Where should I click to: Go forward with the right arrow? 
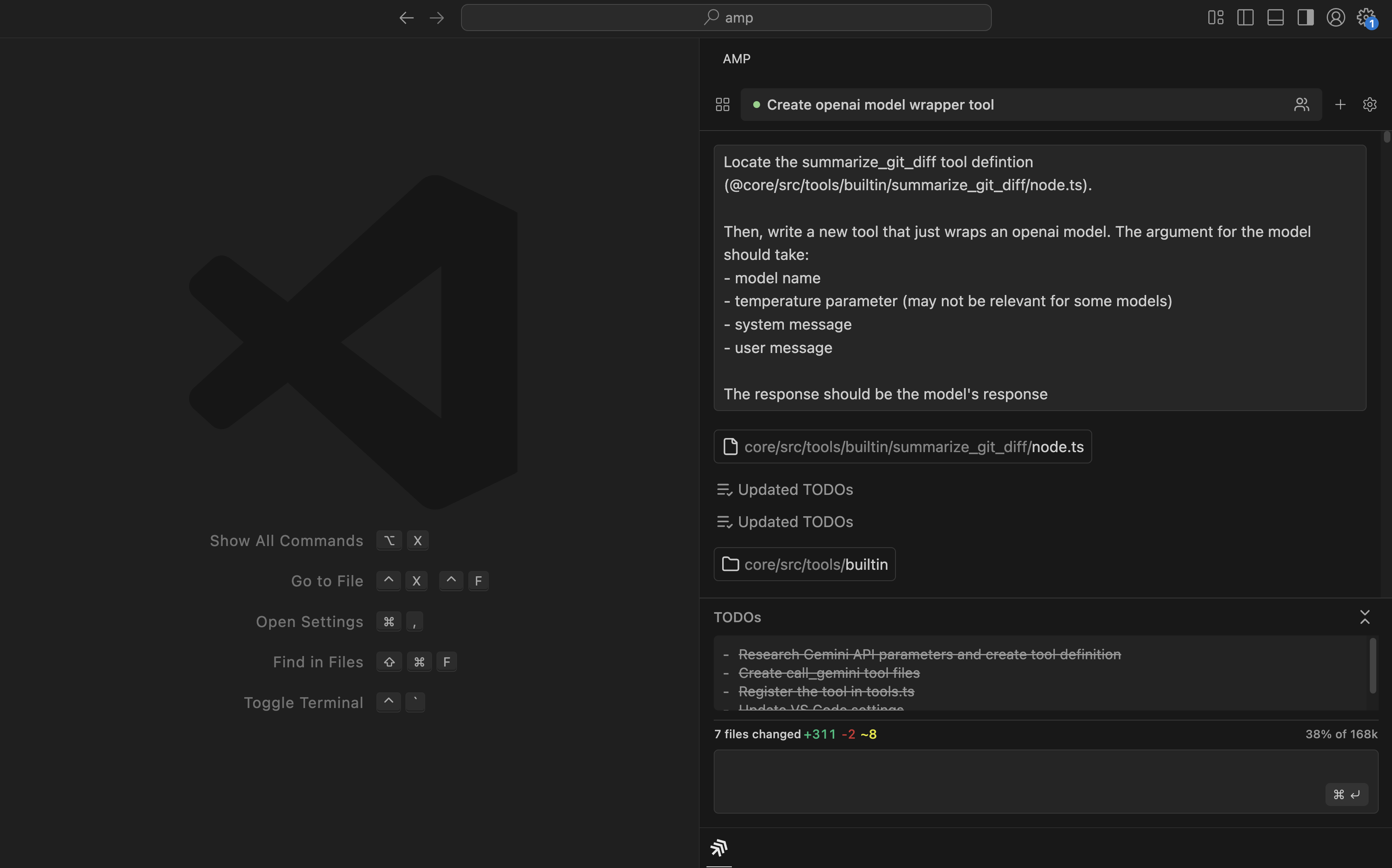[437, 18]
